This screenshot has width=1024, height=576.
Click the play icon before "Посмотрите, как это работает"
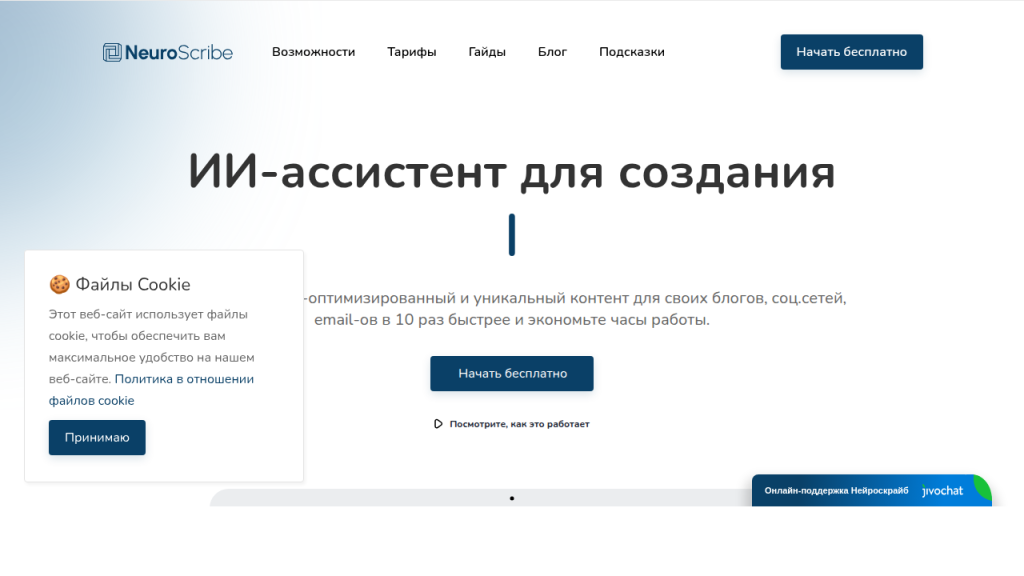click(x=438, y=424)
